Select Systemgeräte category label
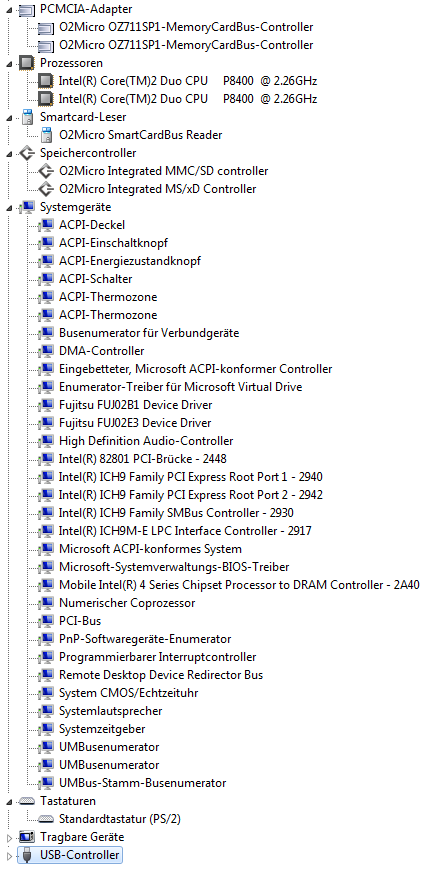This screenshot has width=441, height=874. [x=75, y=207]
